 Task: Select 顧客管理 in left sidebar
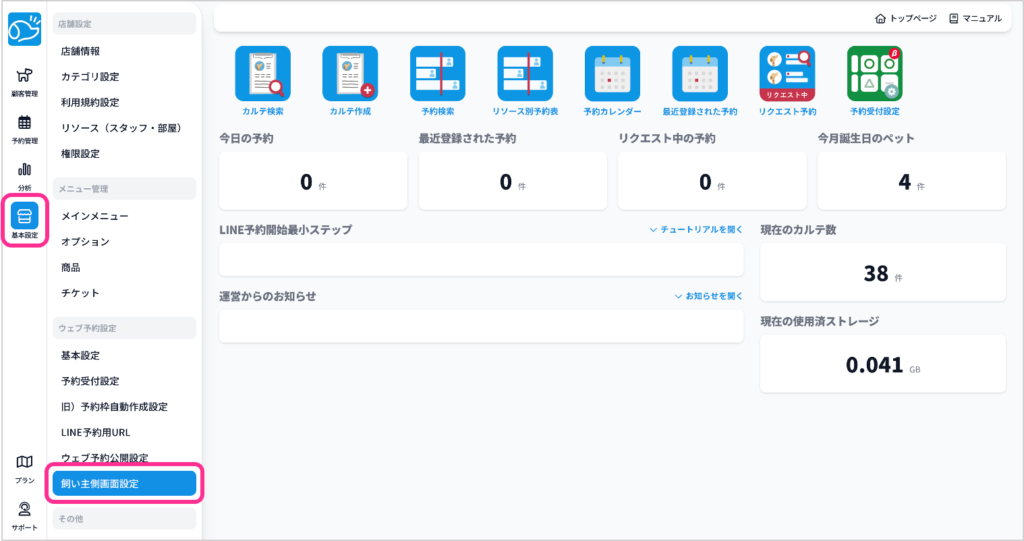[x=24, y=82]
